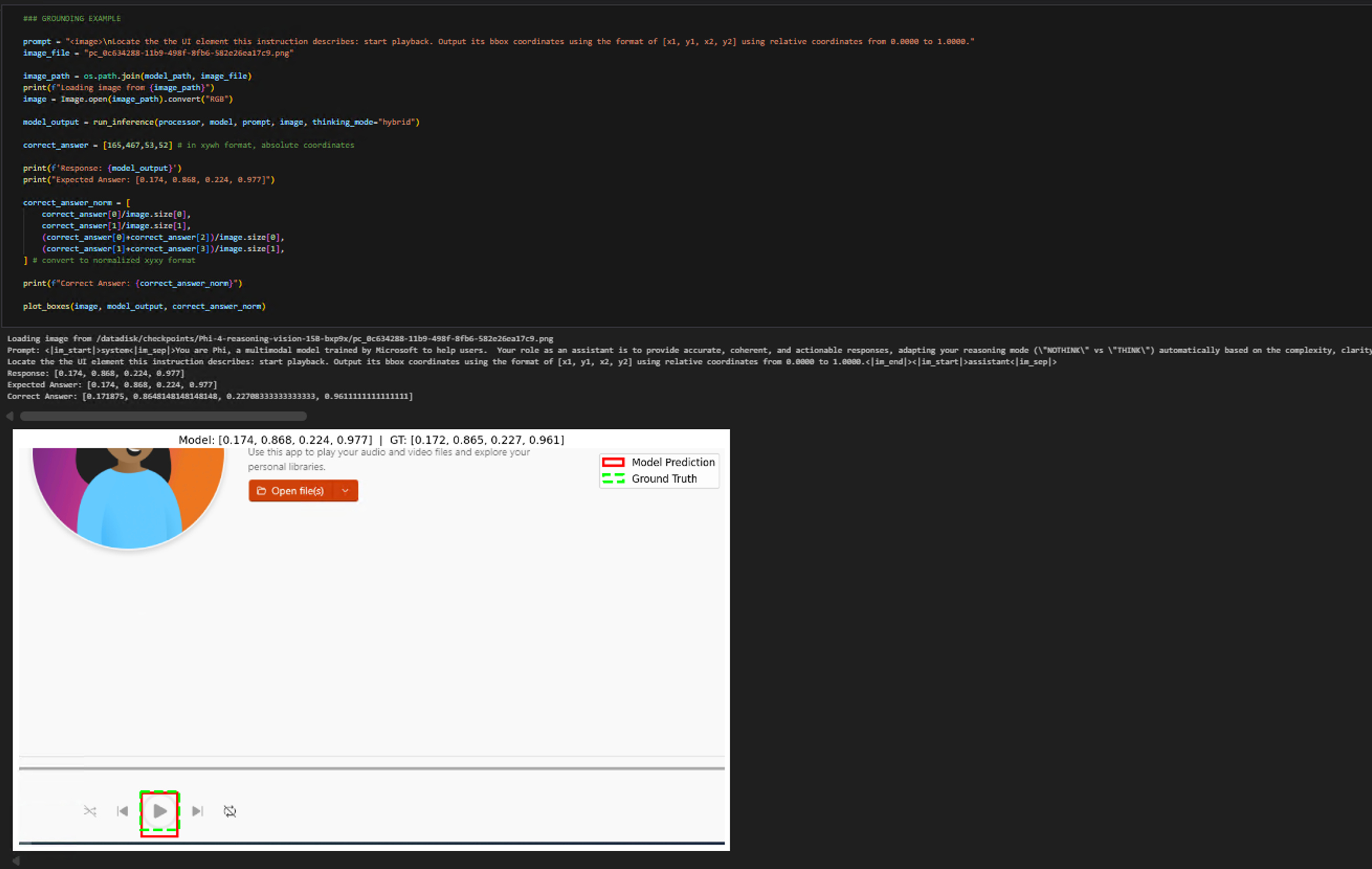1372x869 pixels.
Task: Click the red Model Prediction legend swatch
Action: tap(613, 462)
